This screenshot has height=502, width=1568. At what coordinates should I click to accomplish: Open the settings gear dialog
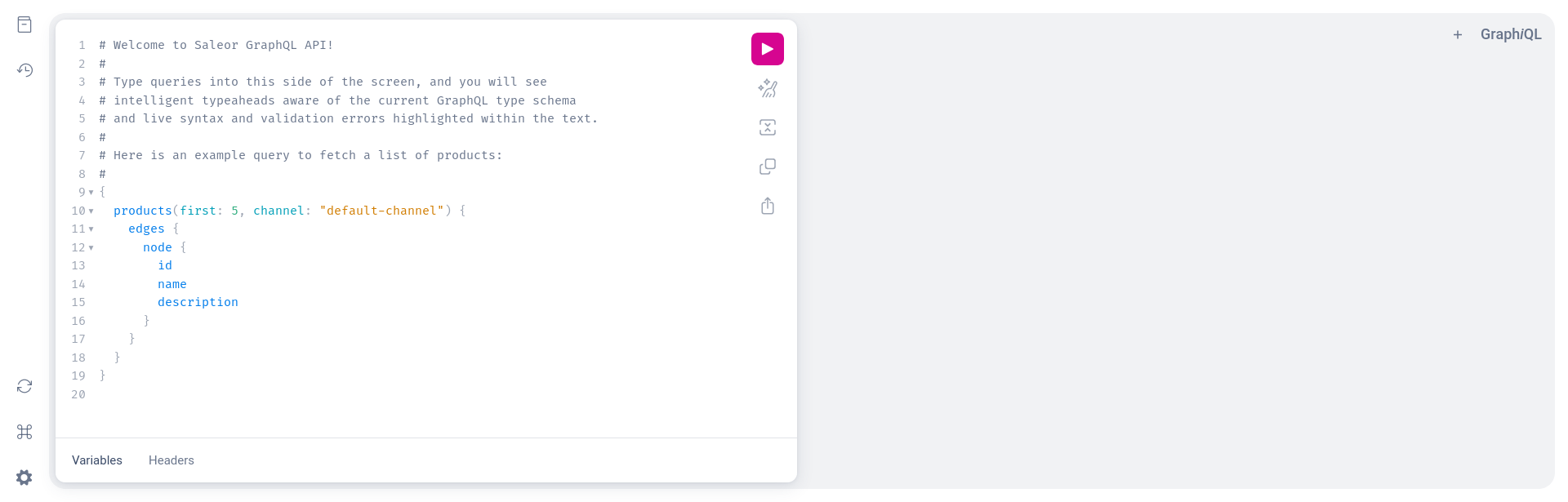coord(24,478)
